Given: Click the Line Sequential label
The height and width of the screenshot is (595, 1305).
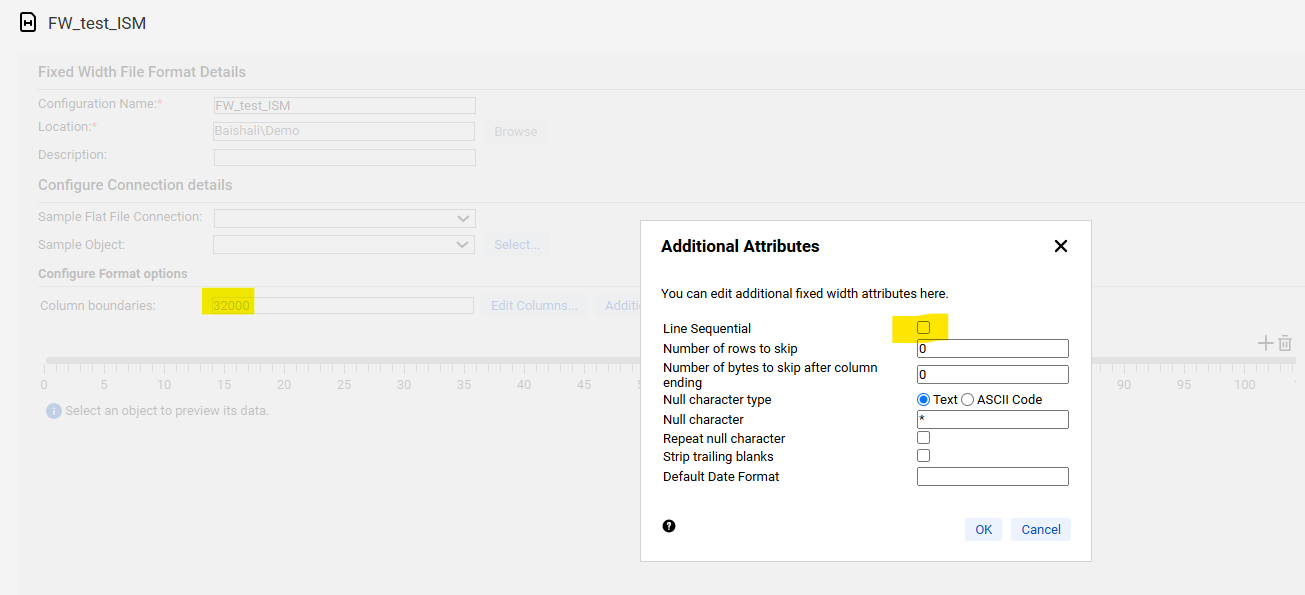Looking at the screenshot, I should (x=707, y=329).
